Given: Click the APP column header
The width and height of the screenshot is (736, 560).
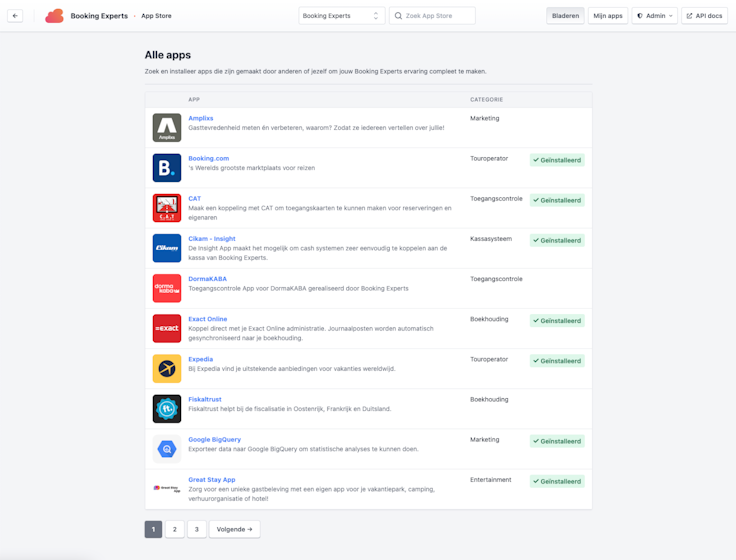Looking at the screenshot, I should coord(194,100).
